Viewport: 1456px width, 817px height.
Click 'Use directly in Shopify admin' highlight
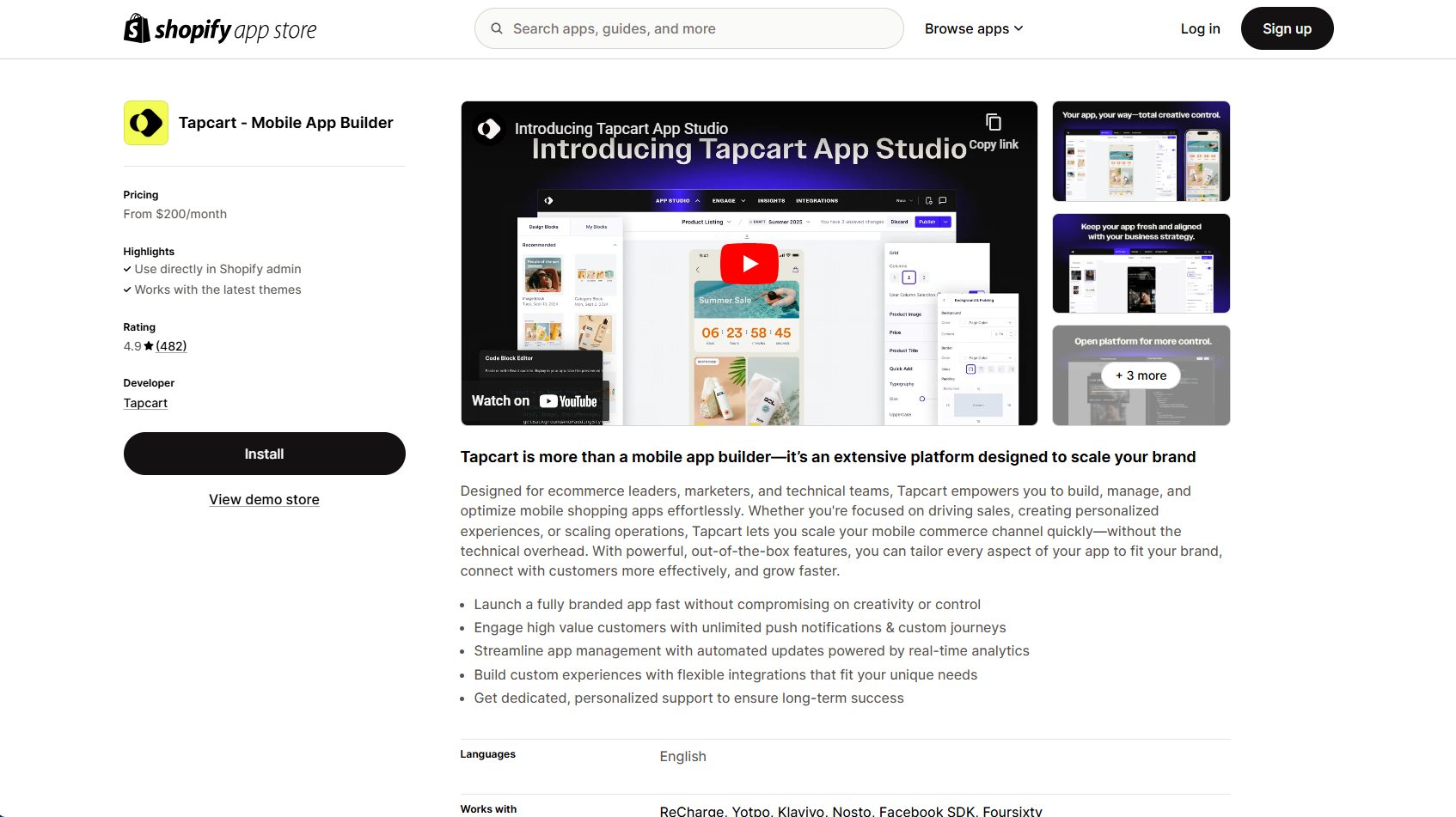(x=217, y=269)
